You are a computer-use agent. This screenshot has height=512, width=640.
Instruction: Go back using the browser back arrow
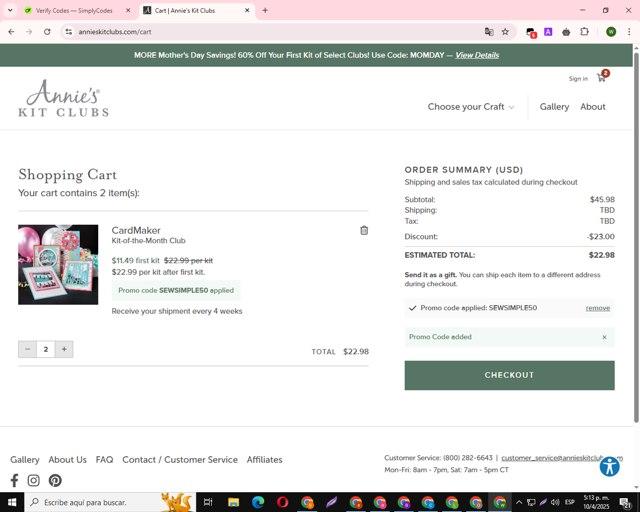[11, 31]
